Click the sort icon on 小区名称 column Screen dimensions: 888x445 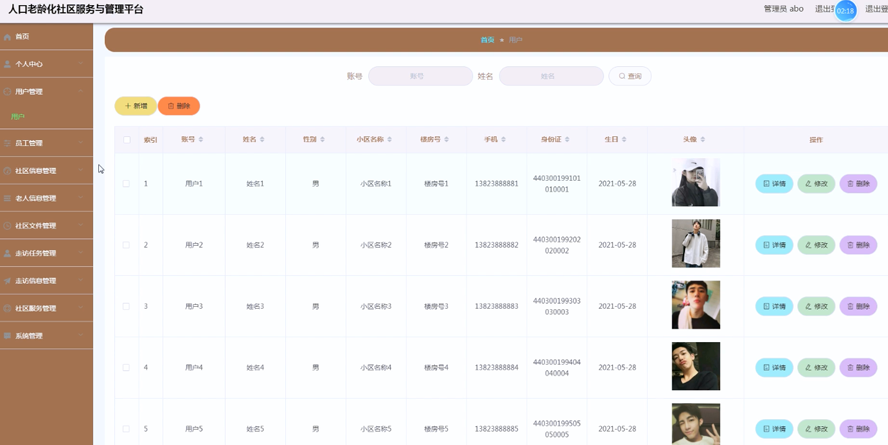(390, 139)
